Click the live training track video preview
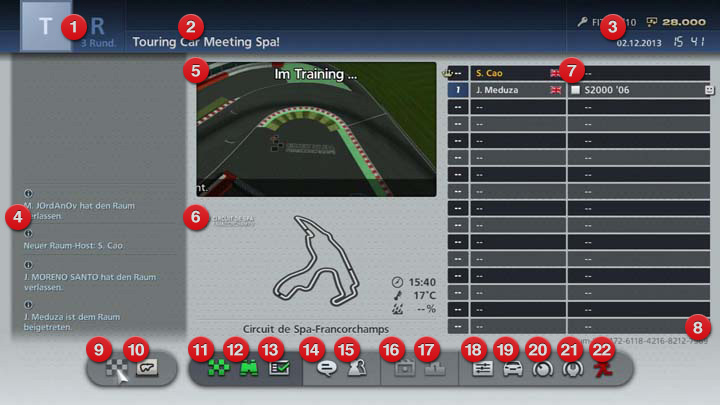 316,130
